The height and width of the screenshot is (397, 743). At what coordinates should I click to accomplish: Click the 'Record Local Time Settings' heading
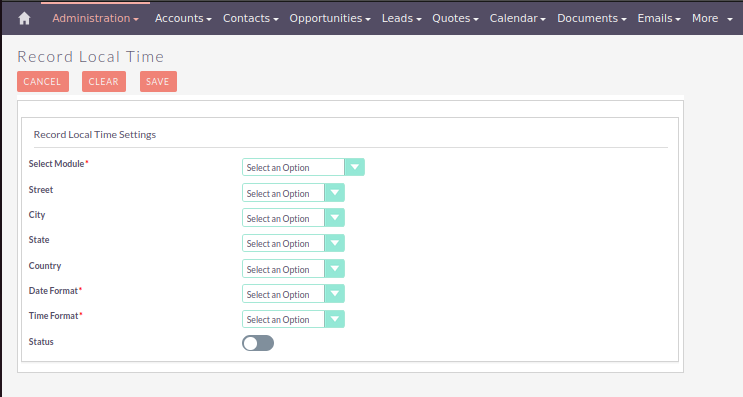(95, 135)
